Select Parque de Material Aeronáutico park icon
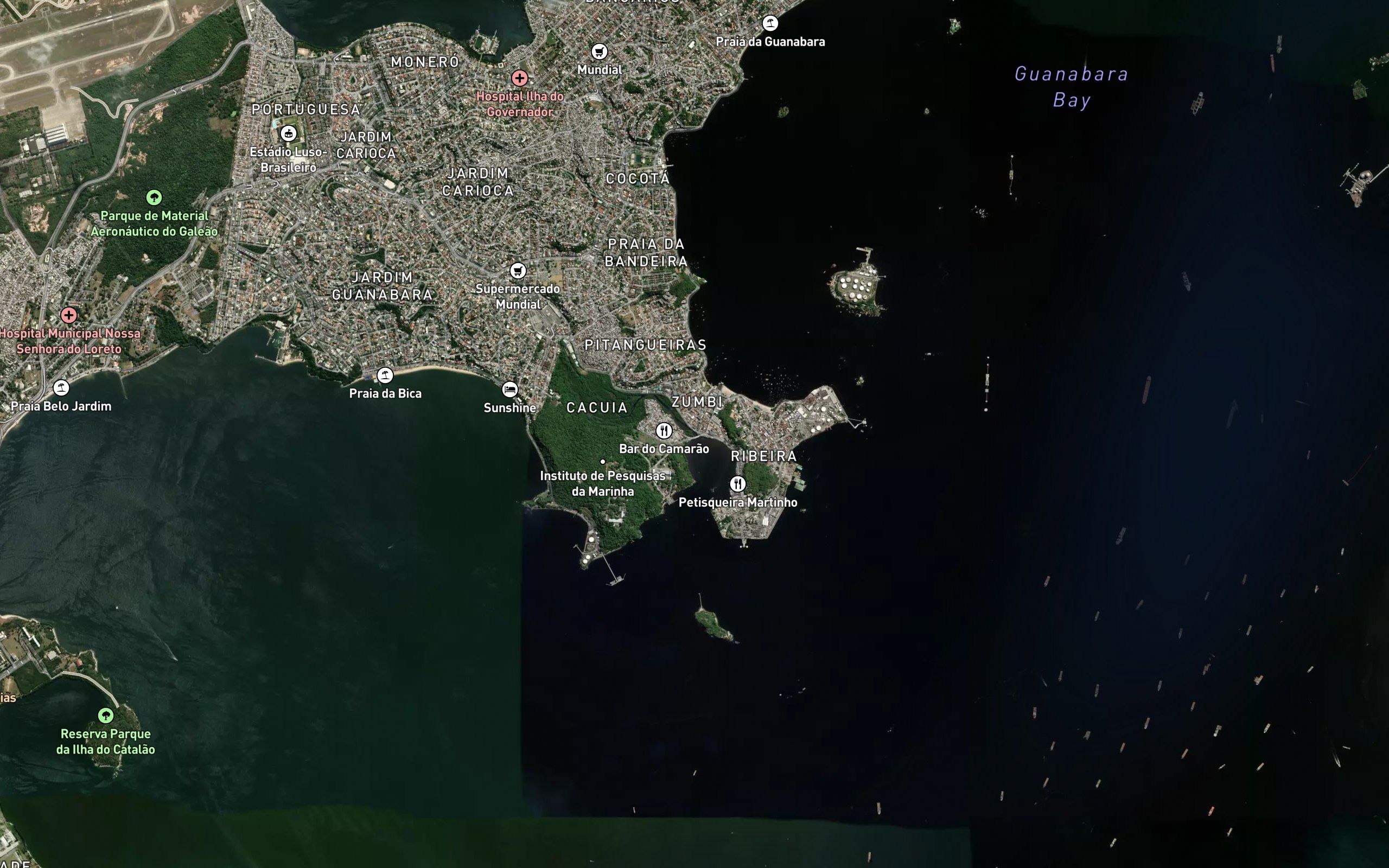 (x=154, y=197)
